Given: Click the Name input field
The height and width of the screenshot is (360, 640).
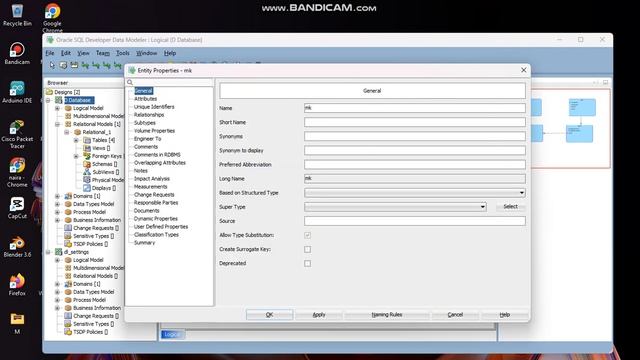Looking at the screenshot, I should pos(415,108).
